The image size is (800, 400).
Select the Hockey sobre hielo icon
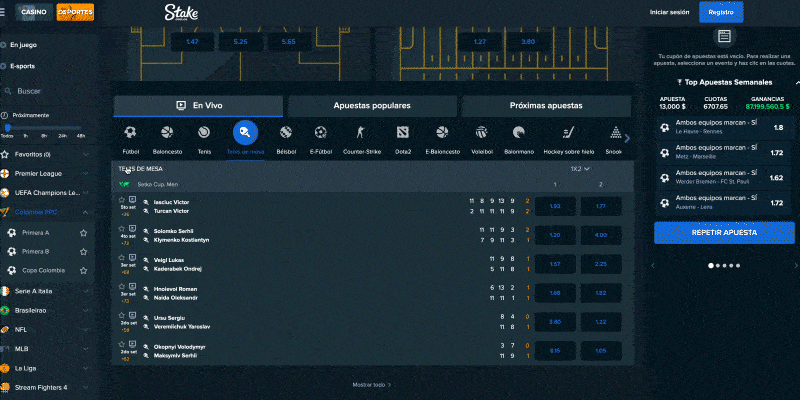pyautogui.click(x=568, y=132)
